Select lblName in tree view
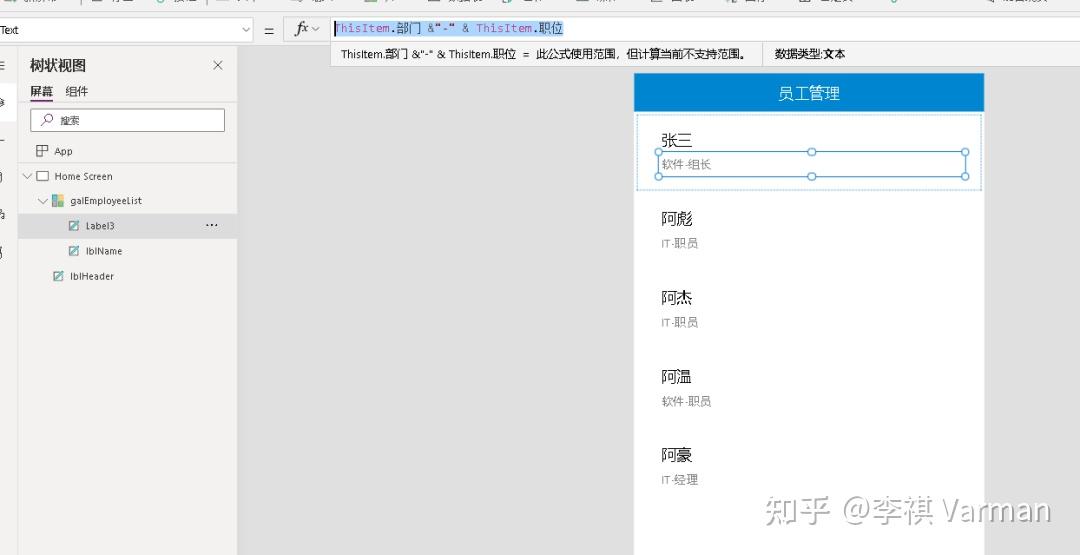This screenshot has height=555, width=1080. (104, 251)
